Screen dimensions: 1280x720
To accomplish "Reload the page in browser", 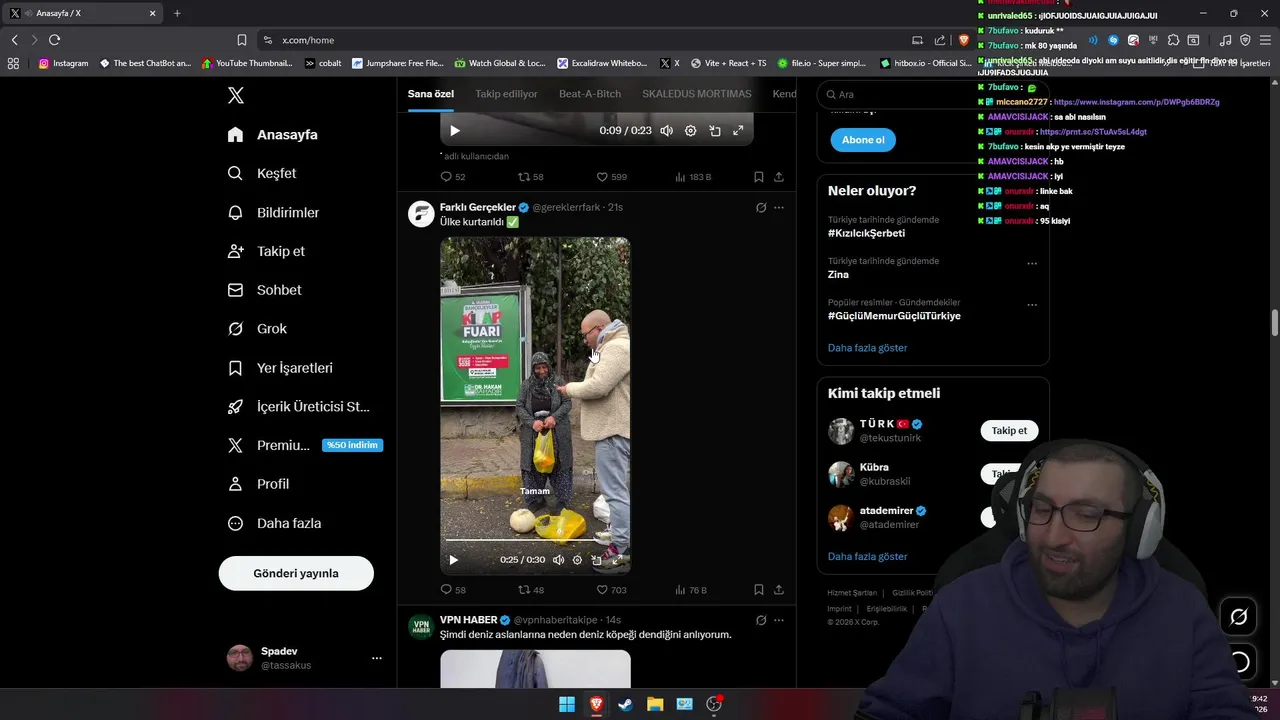I will pos(54,40).
